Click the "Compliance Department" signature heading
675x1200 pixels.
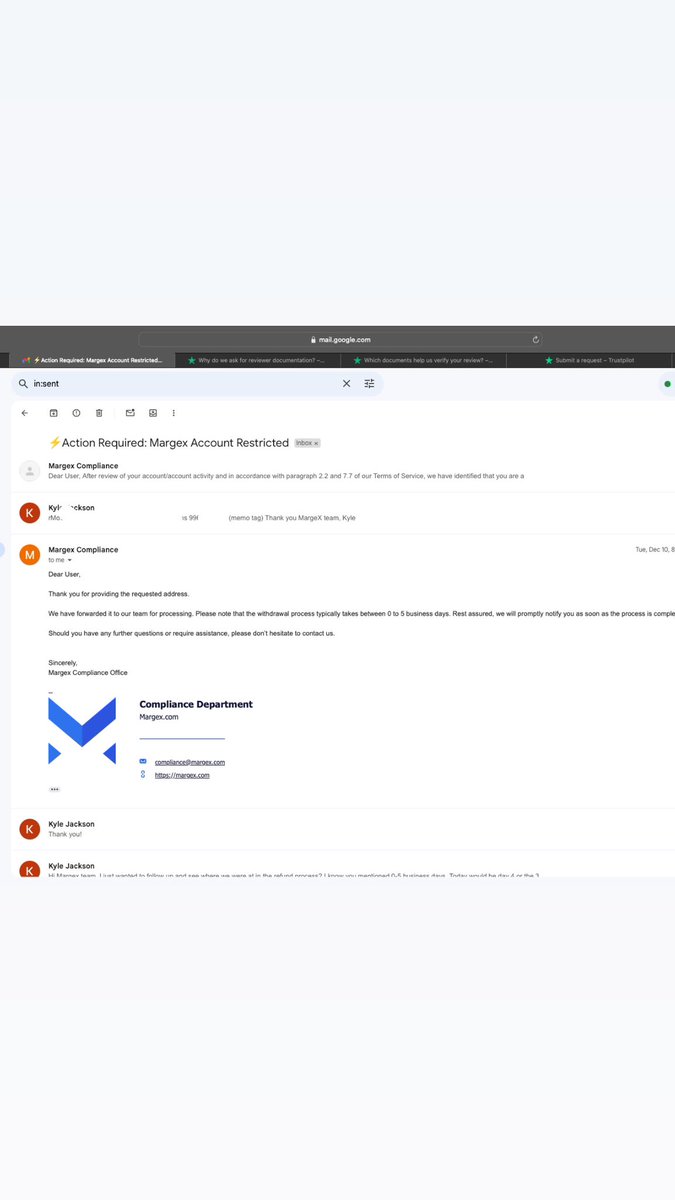pyautogui.click(x=196, y=704)
